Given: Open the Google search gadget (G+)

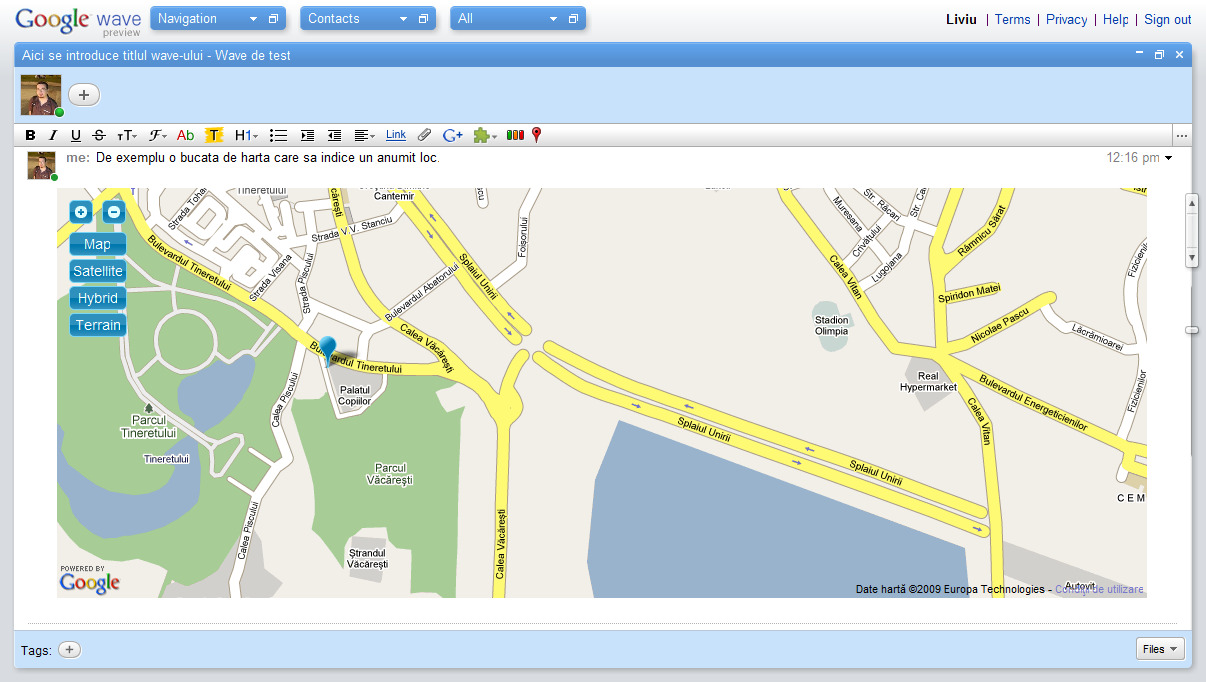Looking at the screenshot, I should tap(453, 135).
